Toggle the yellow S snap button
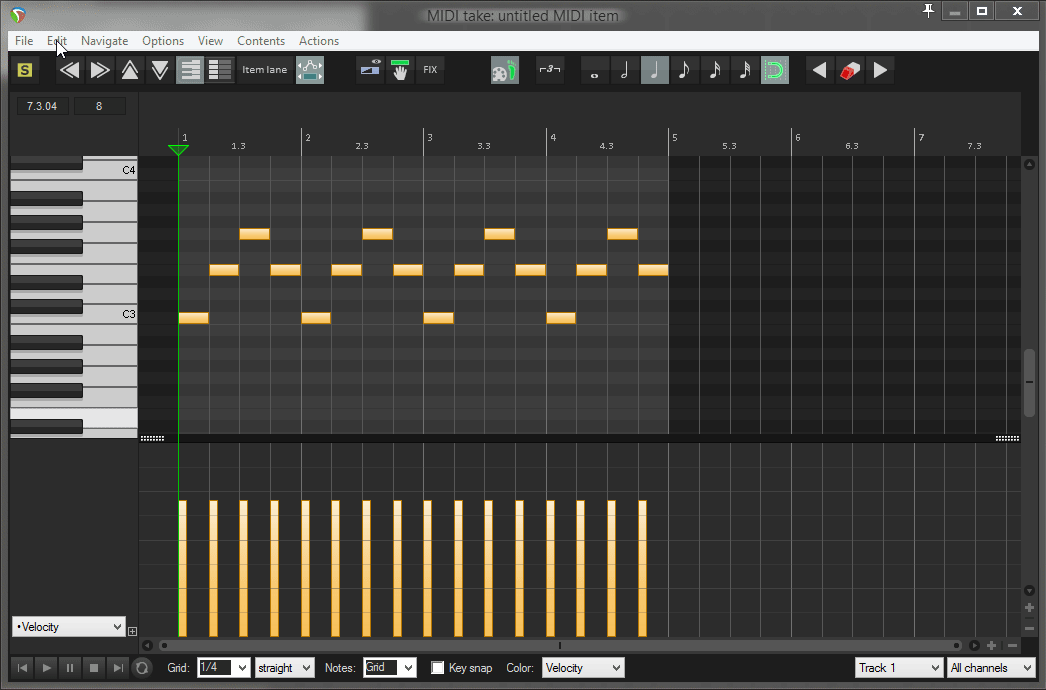 [x=25, y=70]
